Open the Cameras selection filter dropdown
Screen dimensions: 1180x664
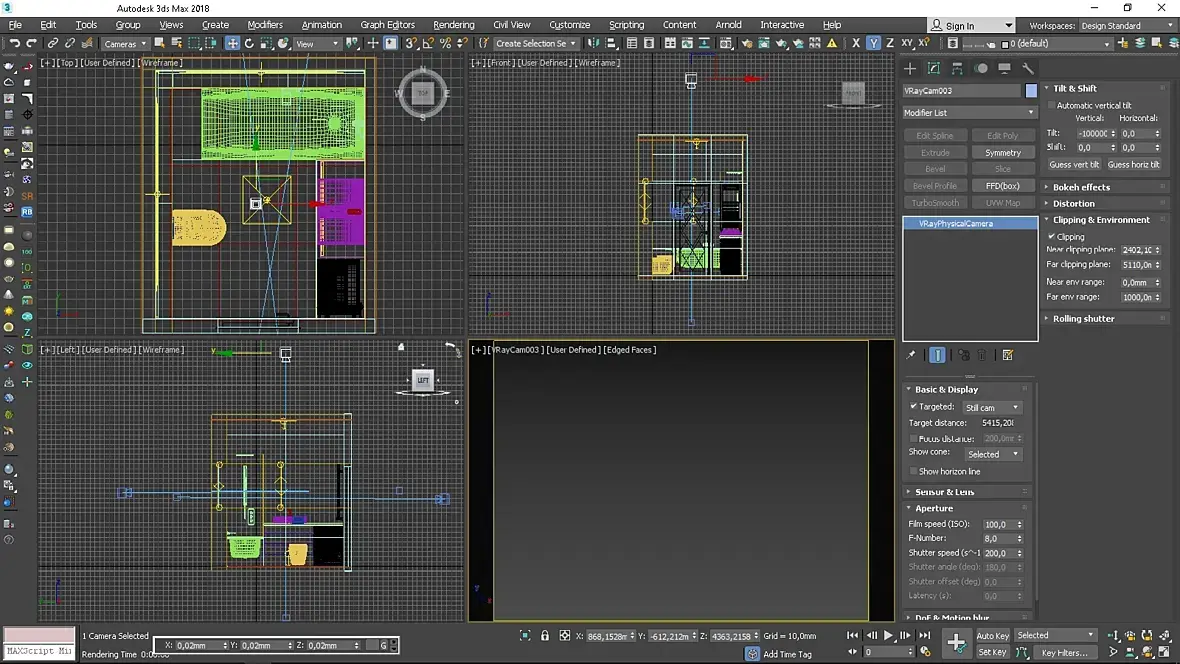pos(125,44)
